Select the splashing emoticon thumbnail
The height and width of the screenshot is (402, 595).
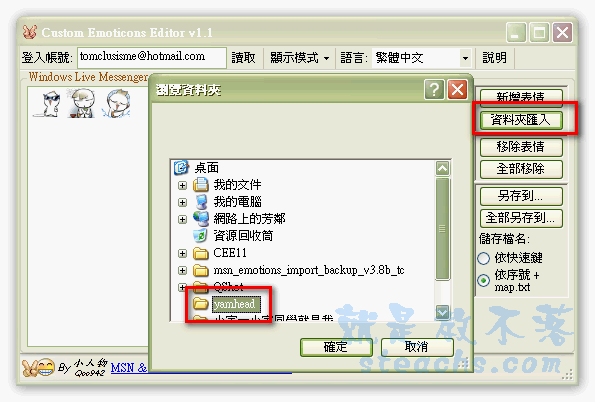pyautogui.click(x=116, y=103)
